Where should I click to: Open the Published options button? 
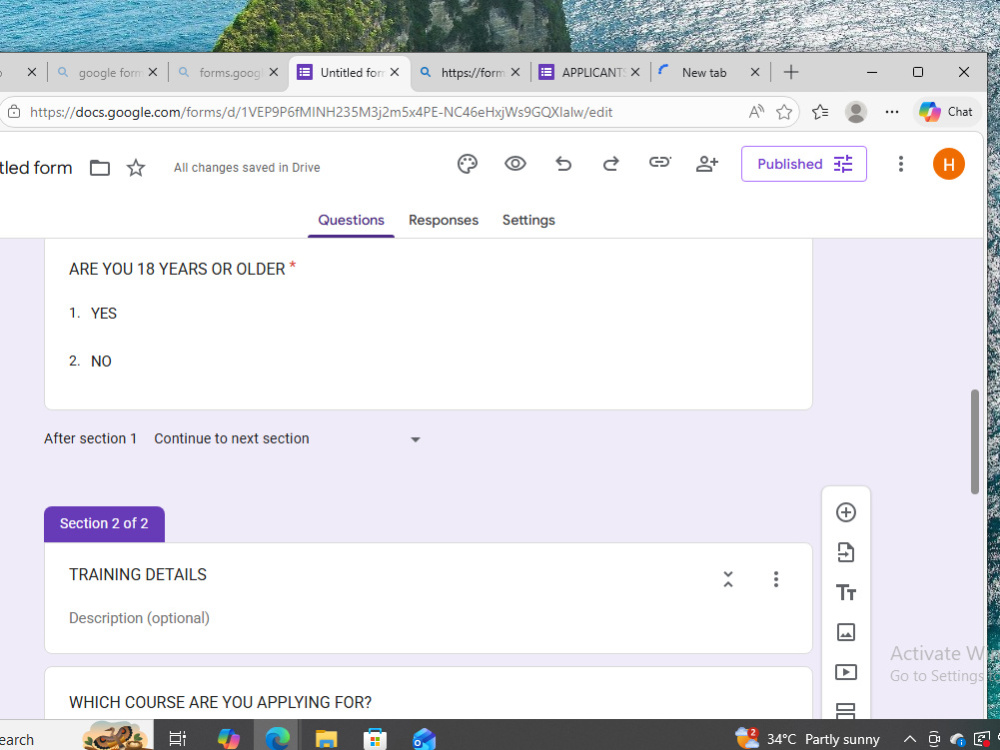(x=804, y=164)
